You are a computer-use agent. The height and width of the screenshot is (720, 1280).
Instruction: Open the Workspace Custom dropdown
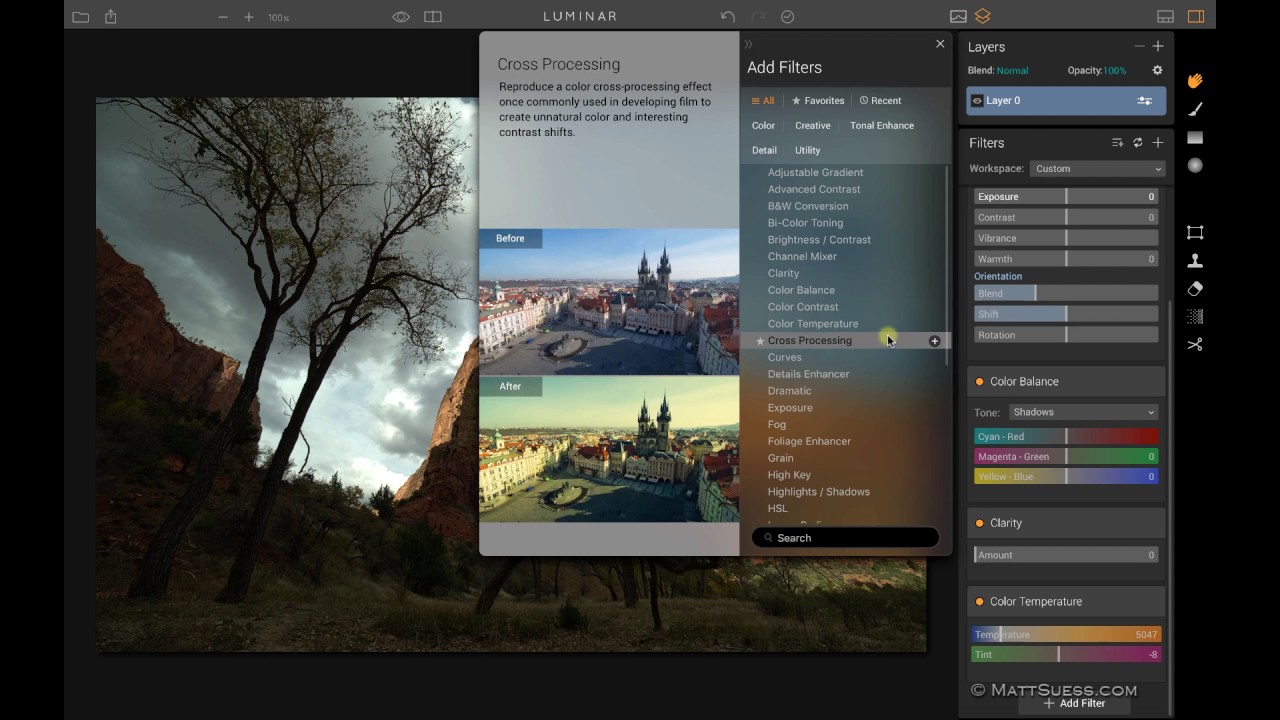[x=1097, y=169]
